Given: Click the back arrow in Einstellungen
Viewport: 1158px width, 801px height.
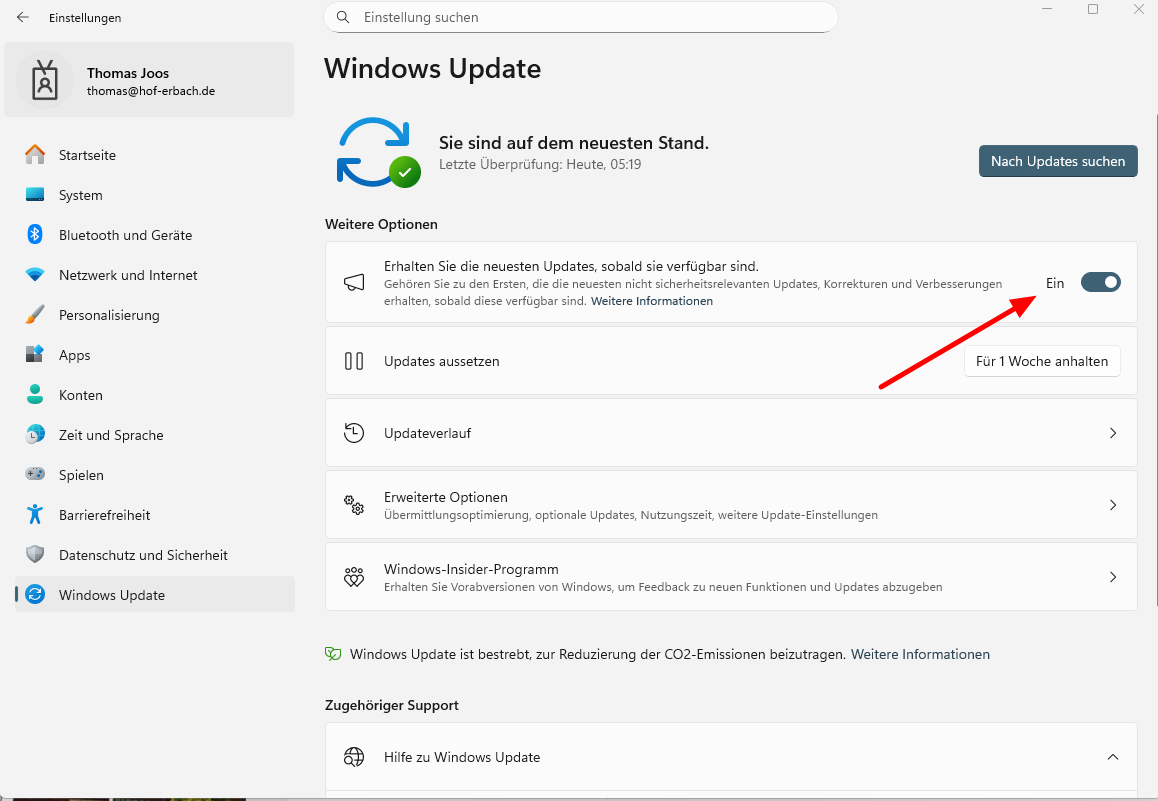Looking at the screenshot, I should (22, 17).
